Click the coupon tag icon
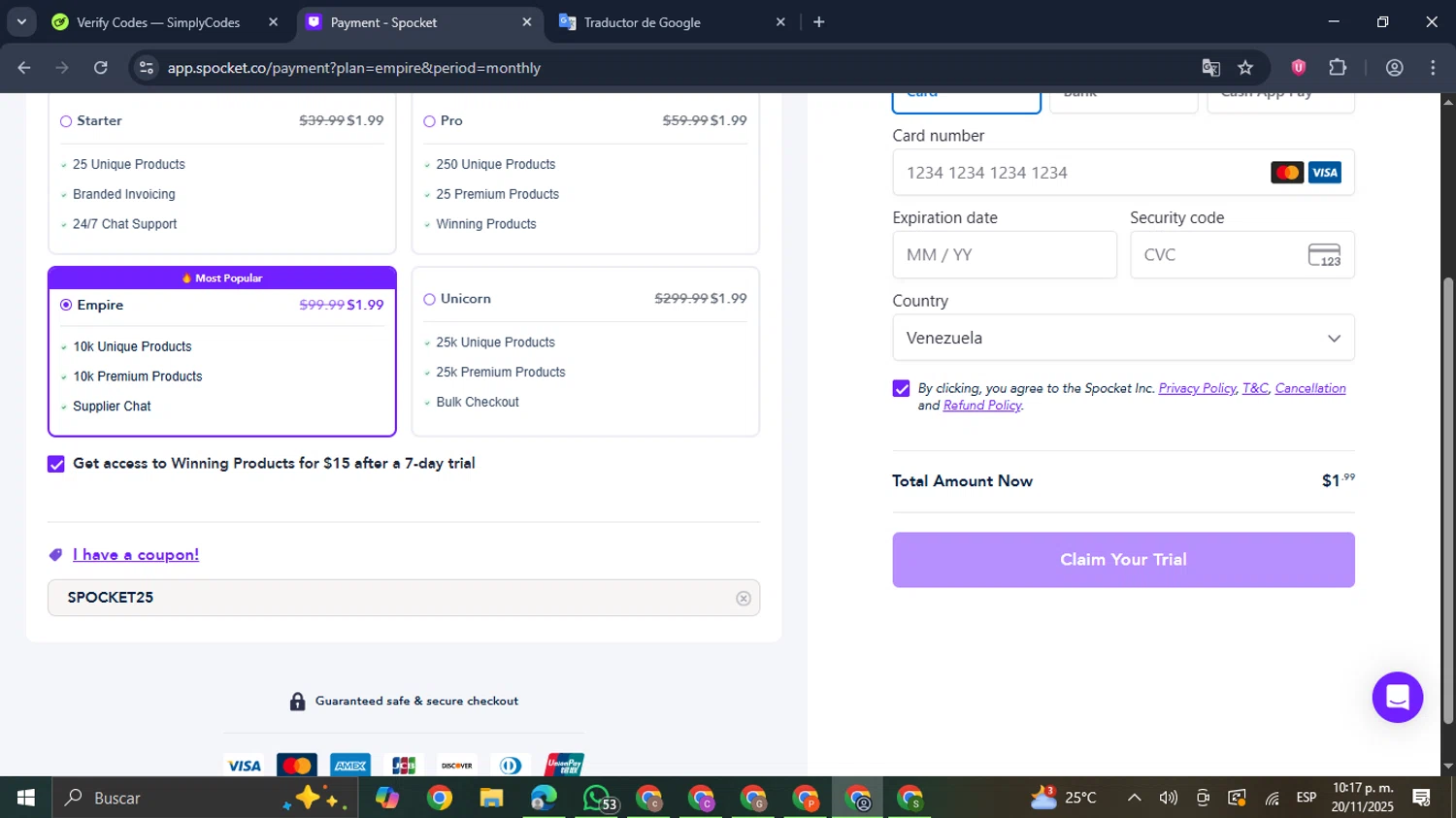This screenshot has height=818, width=1456. point(56,555)
